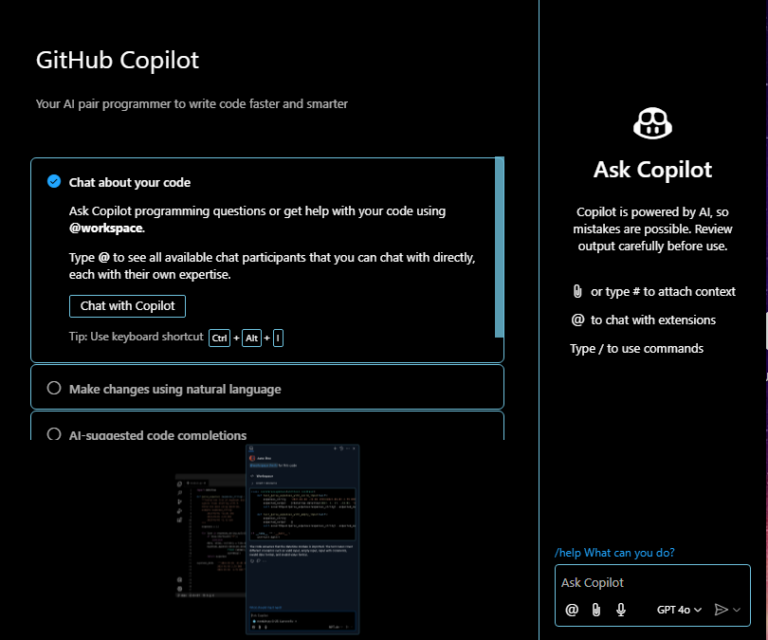Click the '/help What can you do?' link

click(x=621, y=553)
